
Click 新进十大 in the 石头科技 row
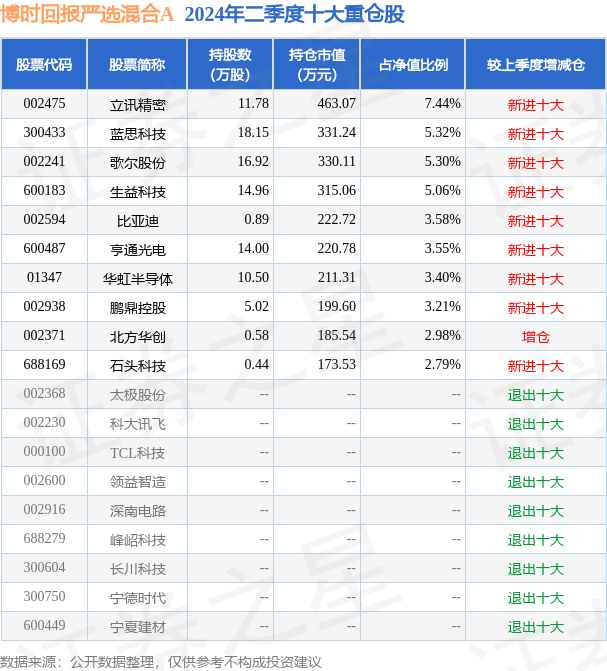[536, 366]
